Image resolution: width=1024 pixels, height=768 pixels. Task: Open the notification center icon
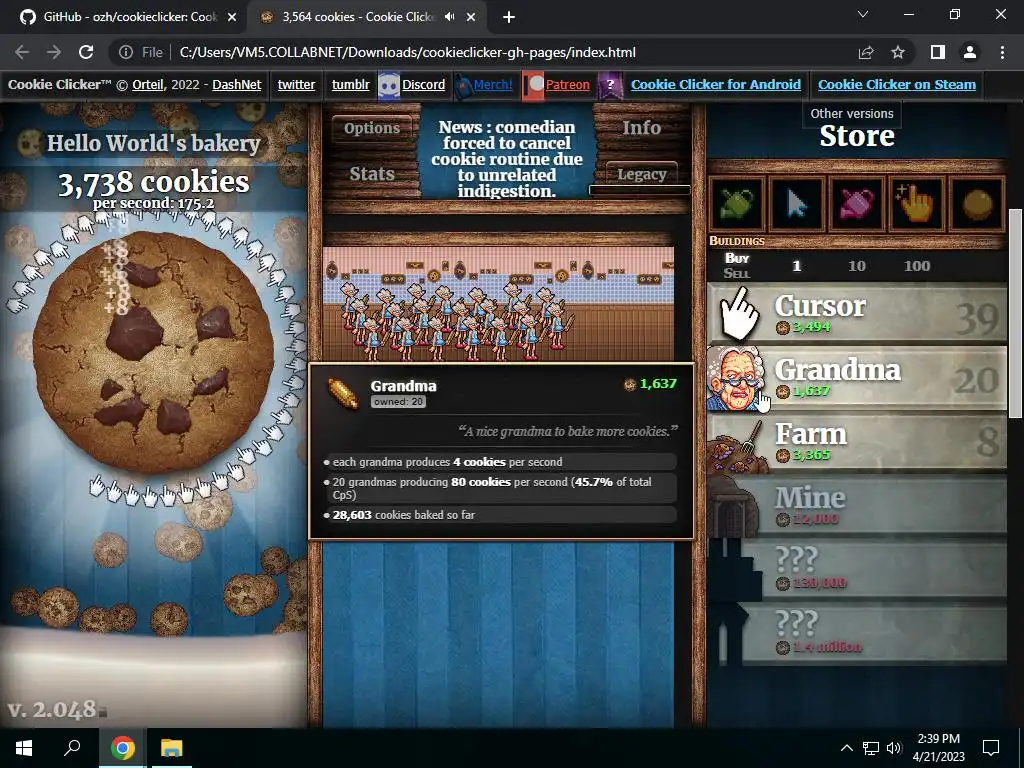click(x=991, y=748)
